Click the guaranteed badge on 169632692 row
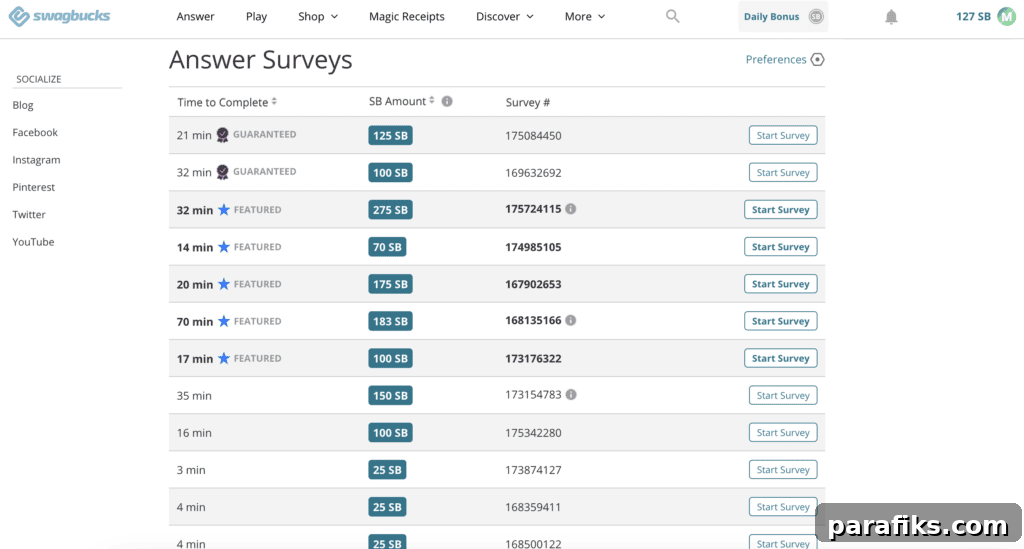This screenshot has height=549, width=1024. 223,172
